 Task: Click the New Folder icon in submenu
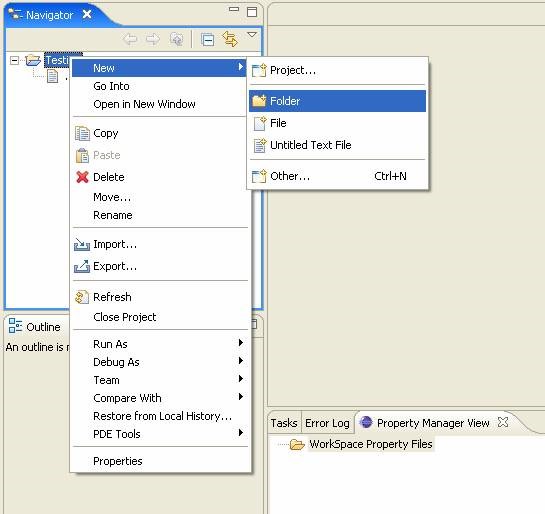[259, 101]
